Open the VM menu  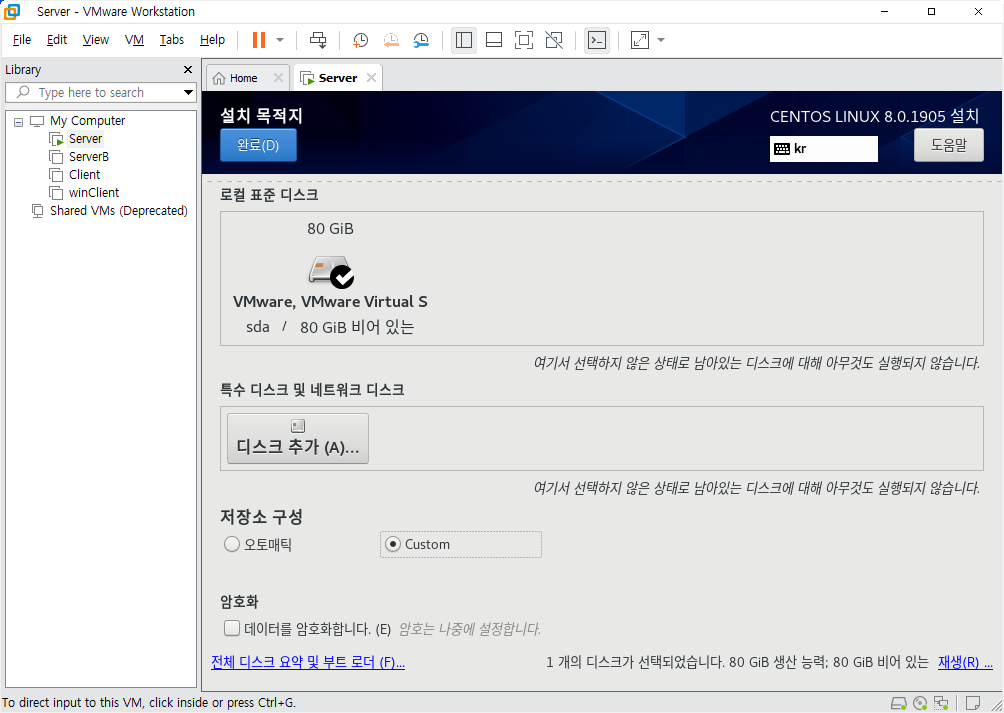click(x=134, y=40)
